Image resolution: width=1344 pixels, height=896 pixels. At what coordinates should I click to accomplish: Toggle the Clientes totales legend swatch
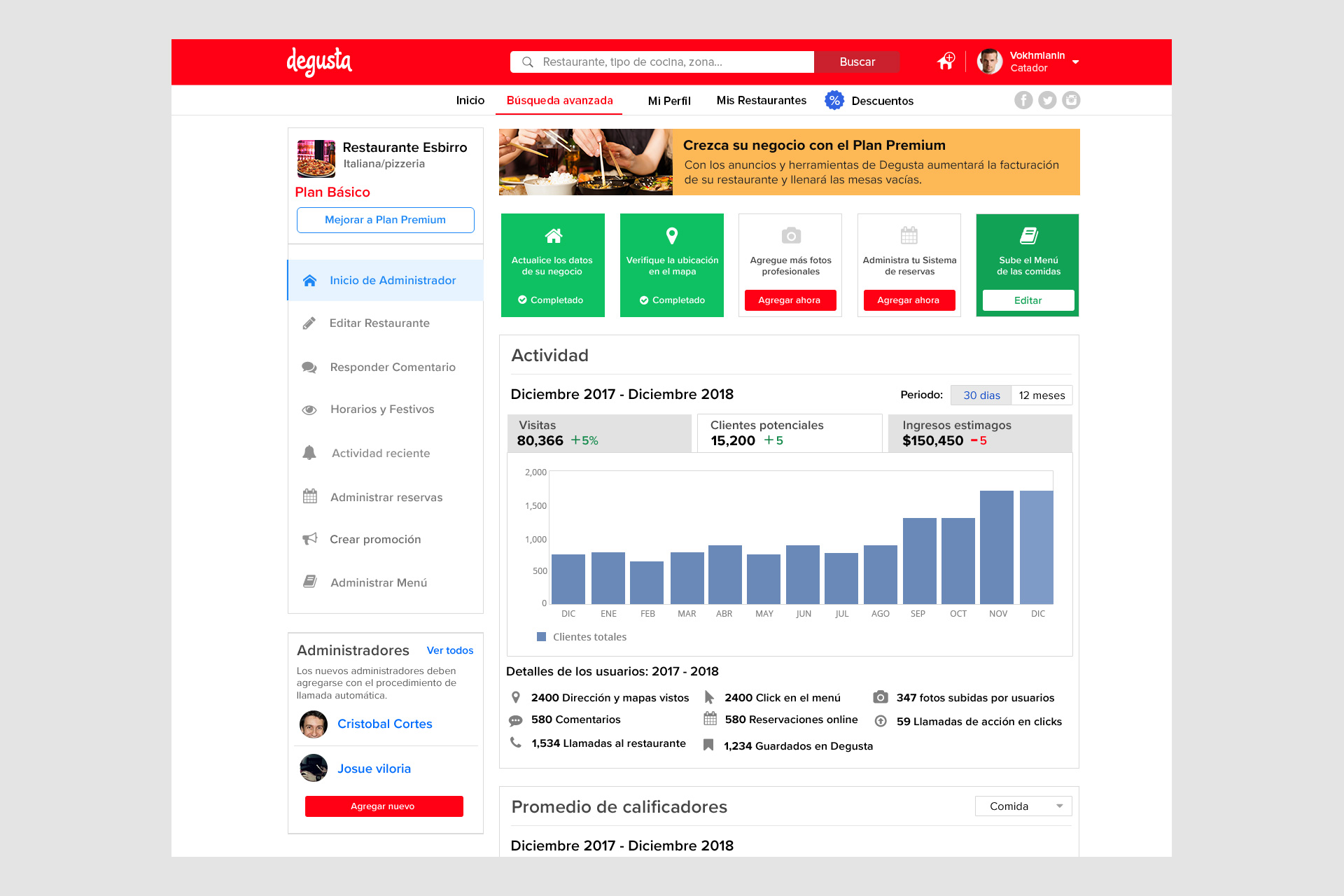pos(541,637)
